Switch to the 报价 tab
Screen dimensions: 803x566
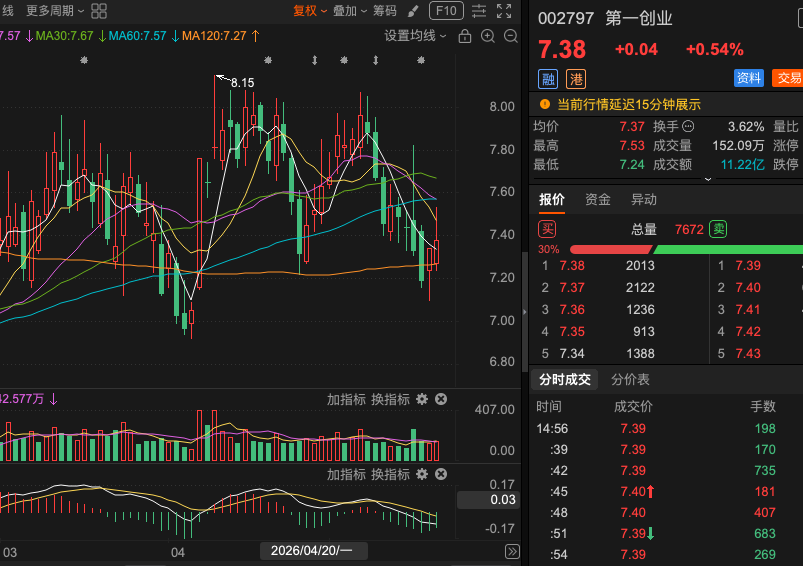click(x=552, y=200)
